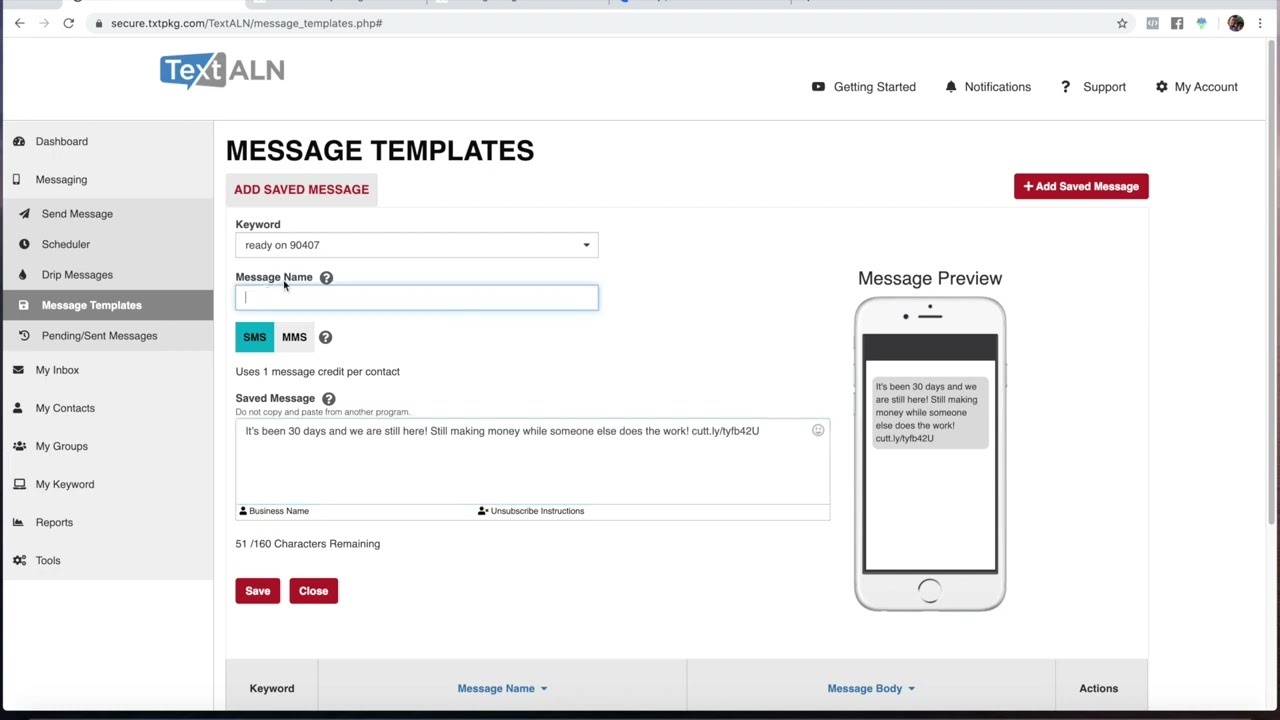The height and width of the screenshot is (720, 1280).
Task: Open the Keyword dropdown
Action: 417,245
